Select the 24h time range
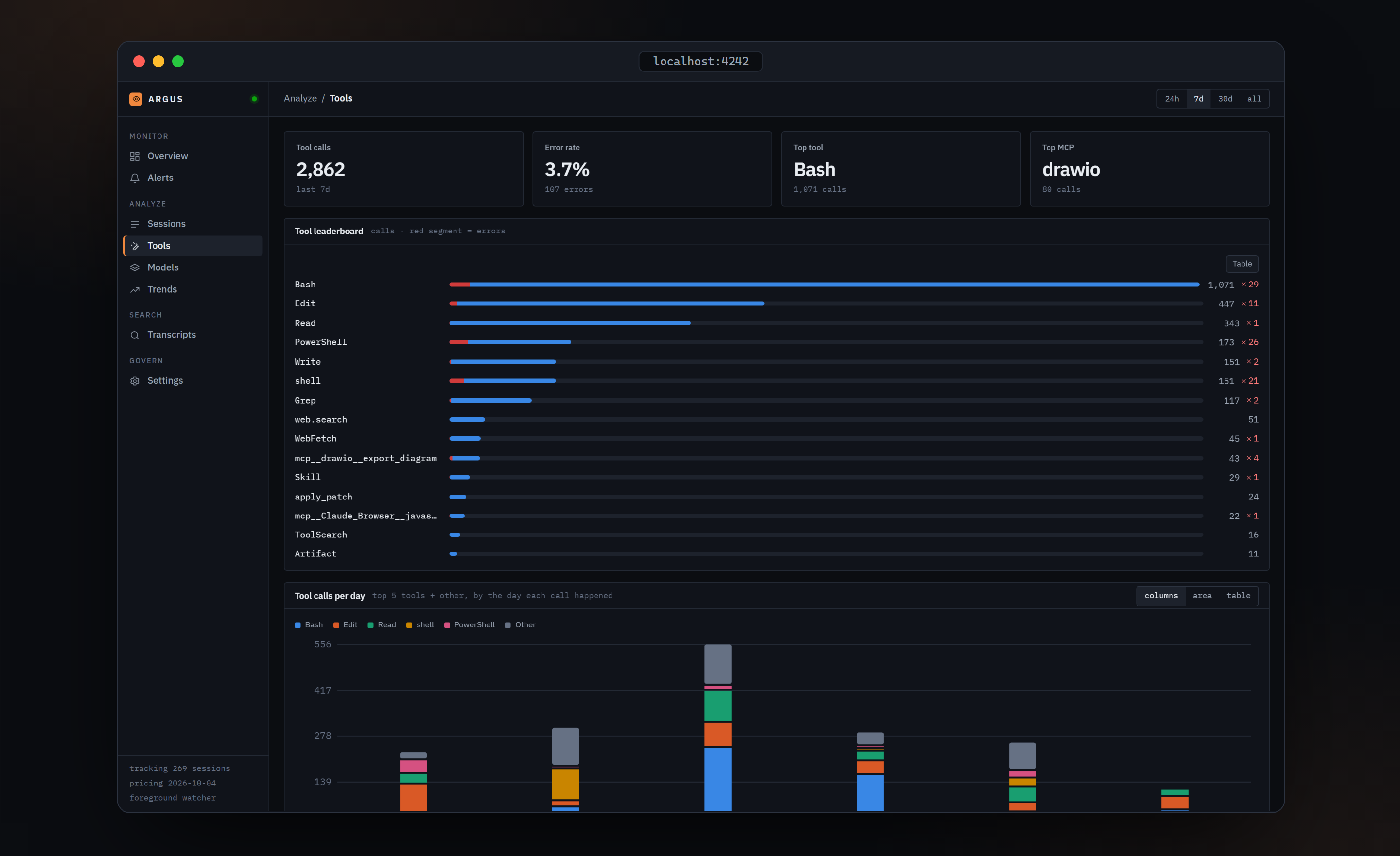1400x856 pixels. [1172, 99]
